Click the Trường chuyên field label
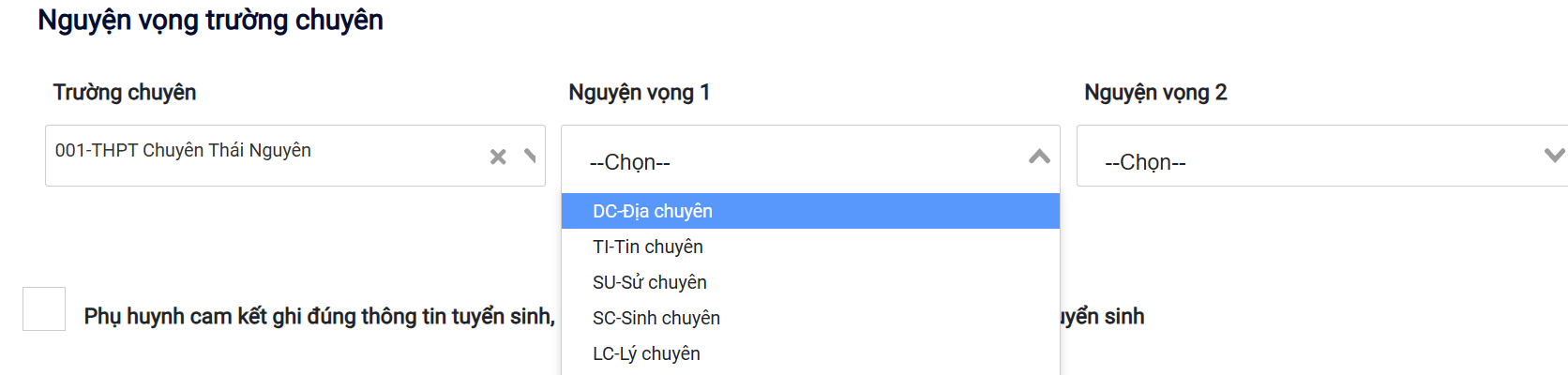Viewport: 1568px width, 375px height. coord(125,93)
